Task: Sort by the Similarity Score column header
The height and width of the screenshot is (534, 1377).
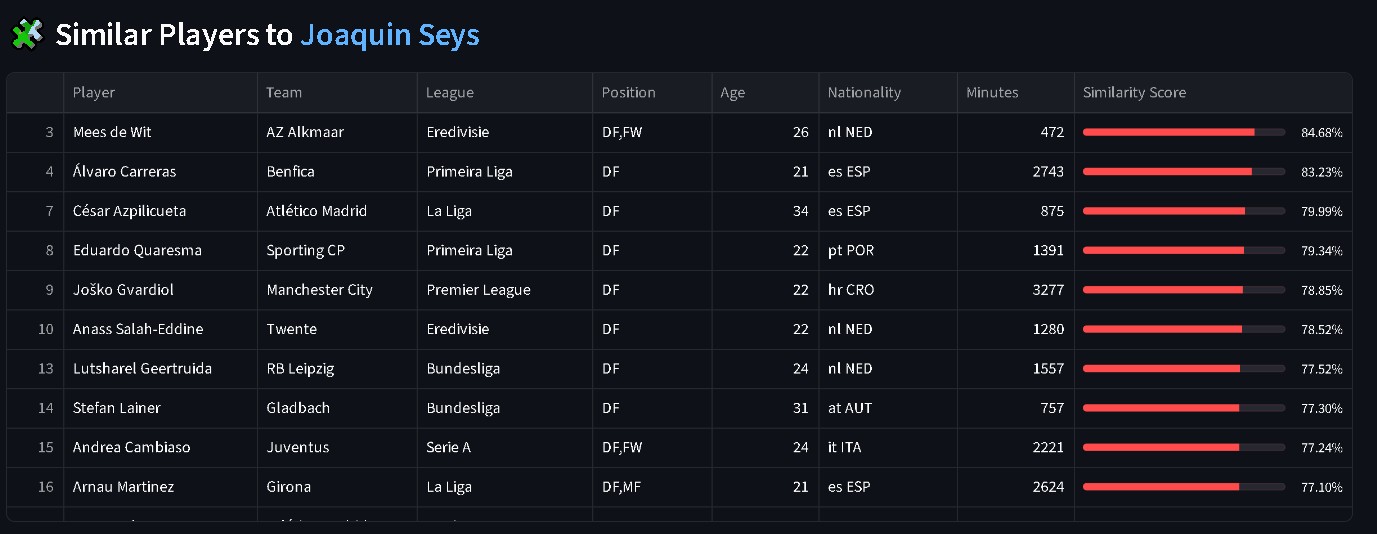Action: coord(1213,92)
